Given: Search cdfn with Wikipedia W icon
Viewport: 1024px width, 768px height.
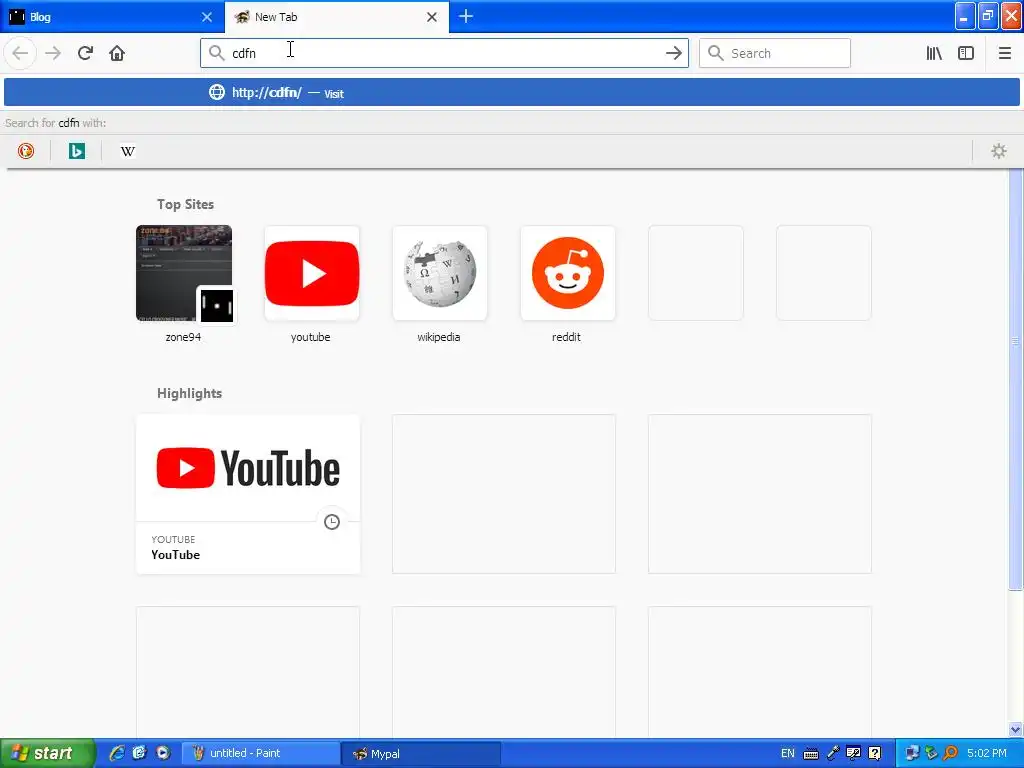Looking at the screenshot, I should 127,151.
